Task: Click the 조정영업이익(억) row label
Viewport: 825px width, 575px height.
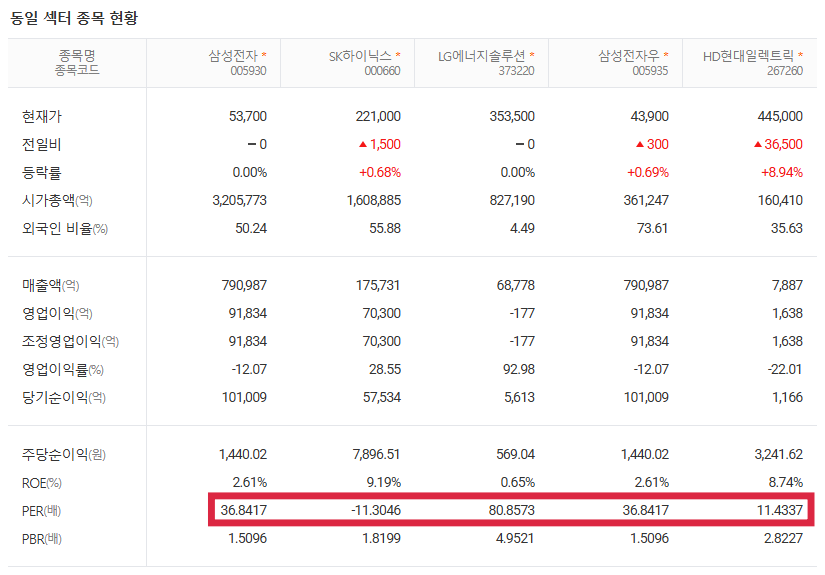Action: (71, 341)
